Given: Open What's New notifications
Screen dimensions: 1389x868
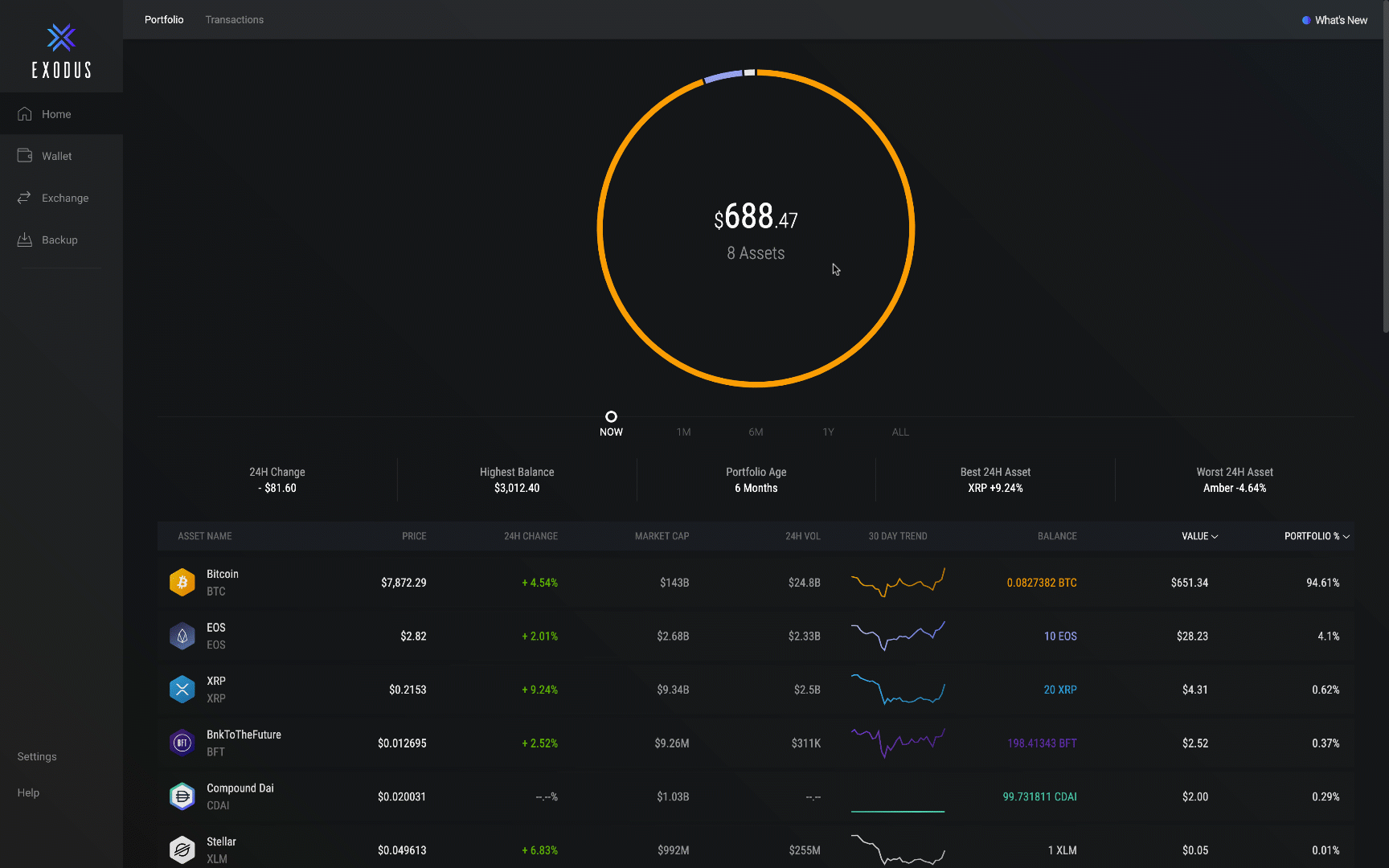Looking at the screenshot, I should pos(1334,20).
